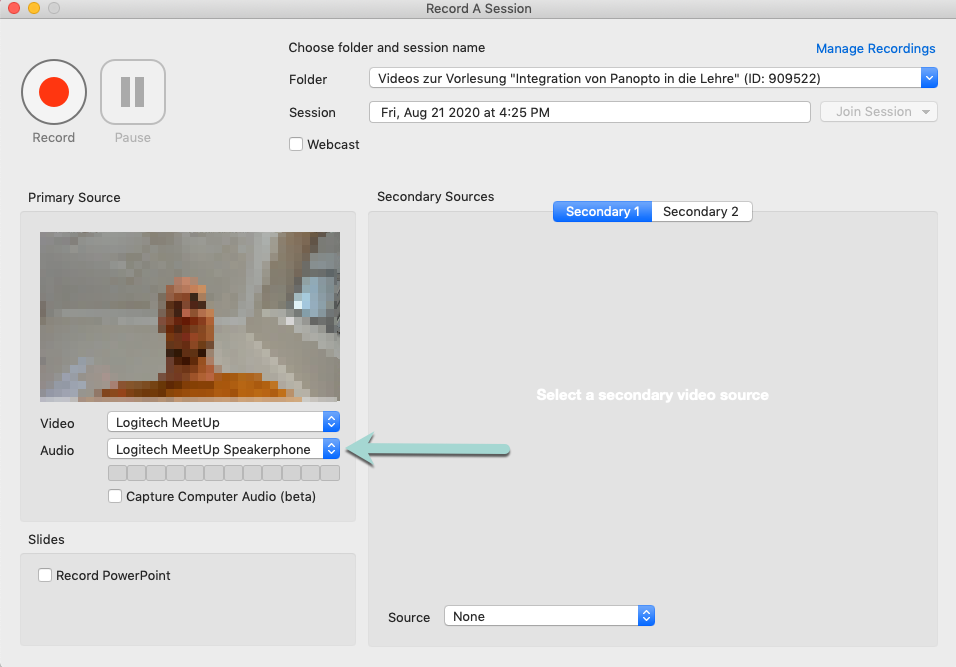Screen dimensions: 956x667
Task: Close the Record A Session window
Action: [14, 9]
